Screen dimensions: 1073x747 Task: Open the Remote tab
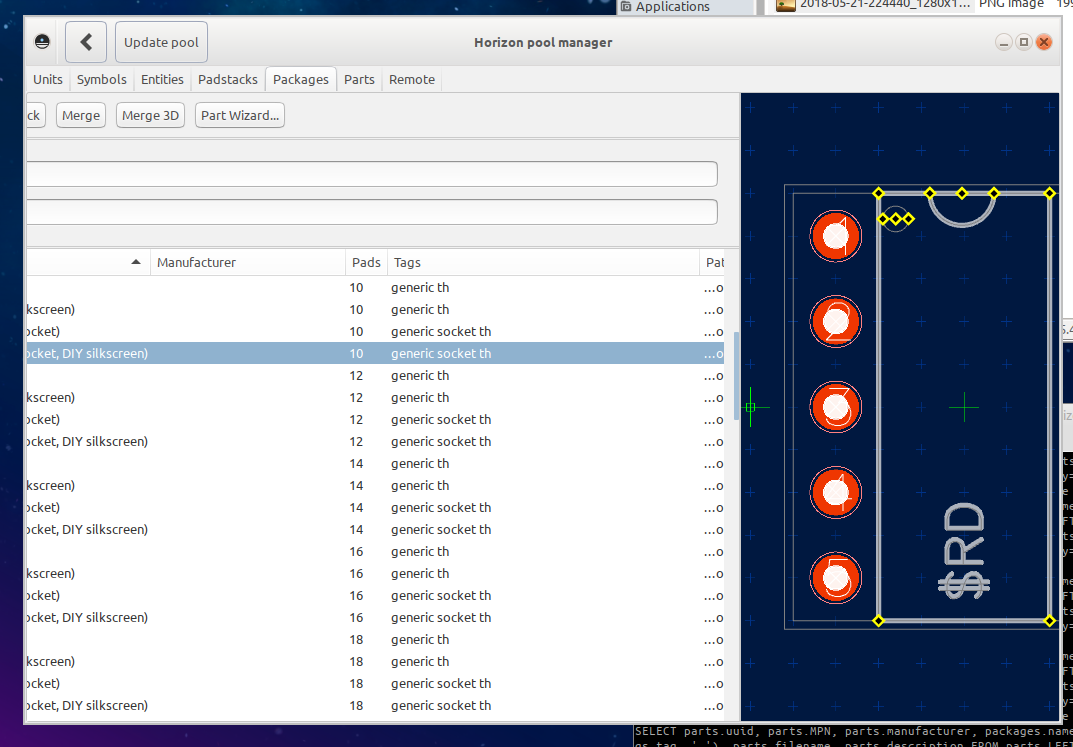pos(412,79)
